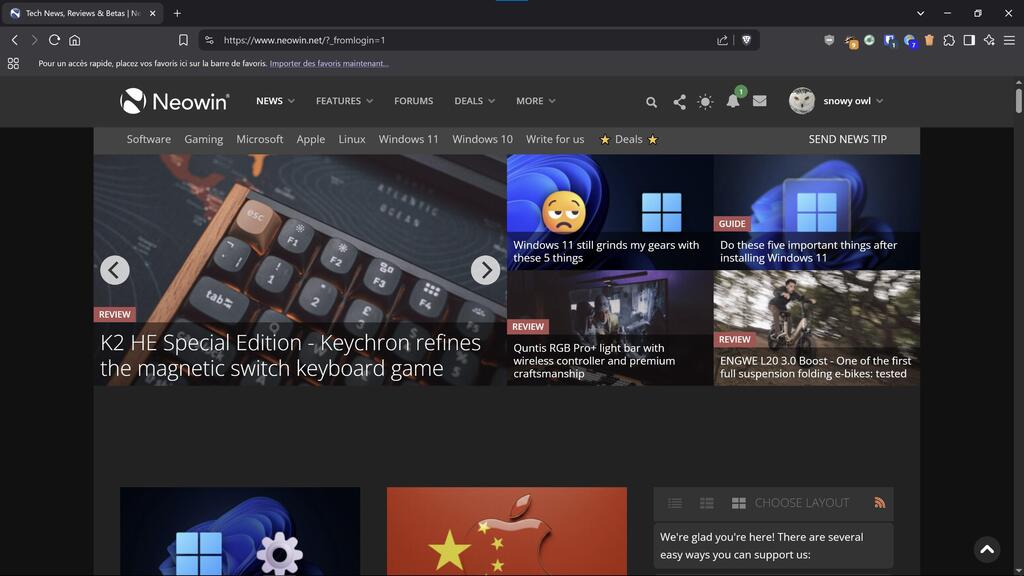The width and height of the screenshot is (1024, 576).
Task: Click the browser forward arrow
Action: coord(34,40)
